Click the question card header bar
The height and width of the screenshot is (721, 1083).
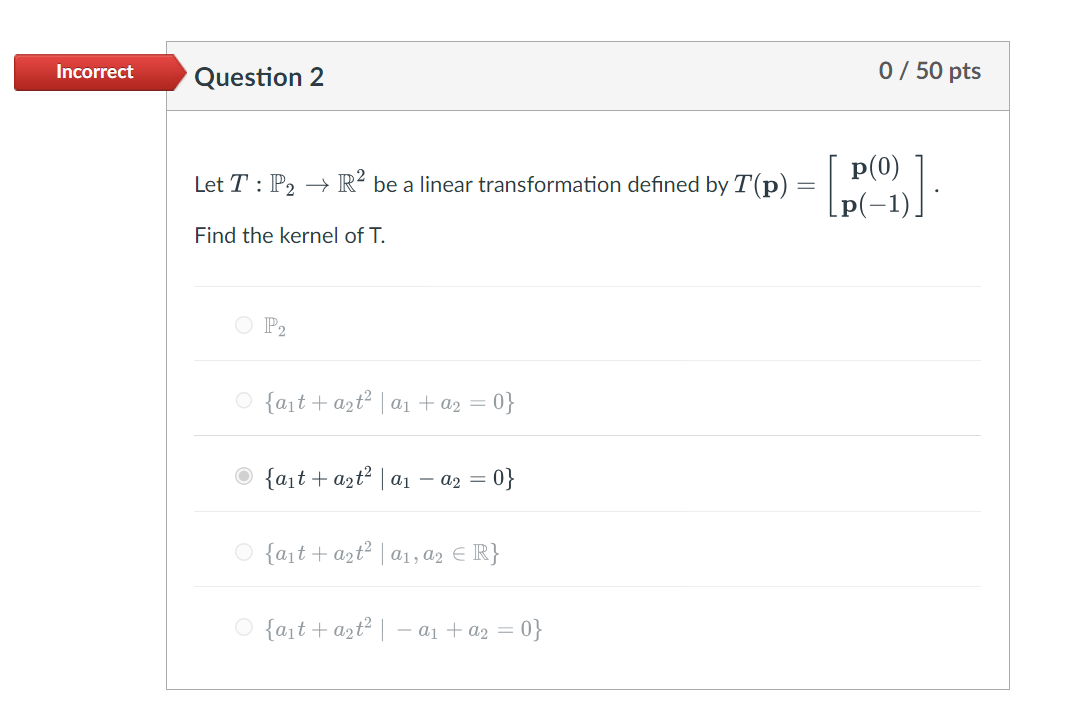click(589, 76)
